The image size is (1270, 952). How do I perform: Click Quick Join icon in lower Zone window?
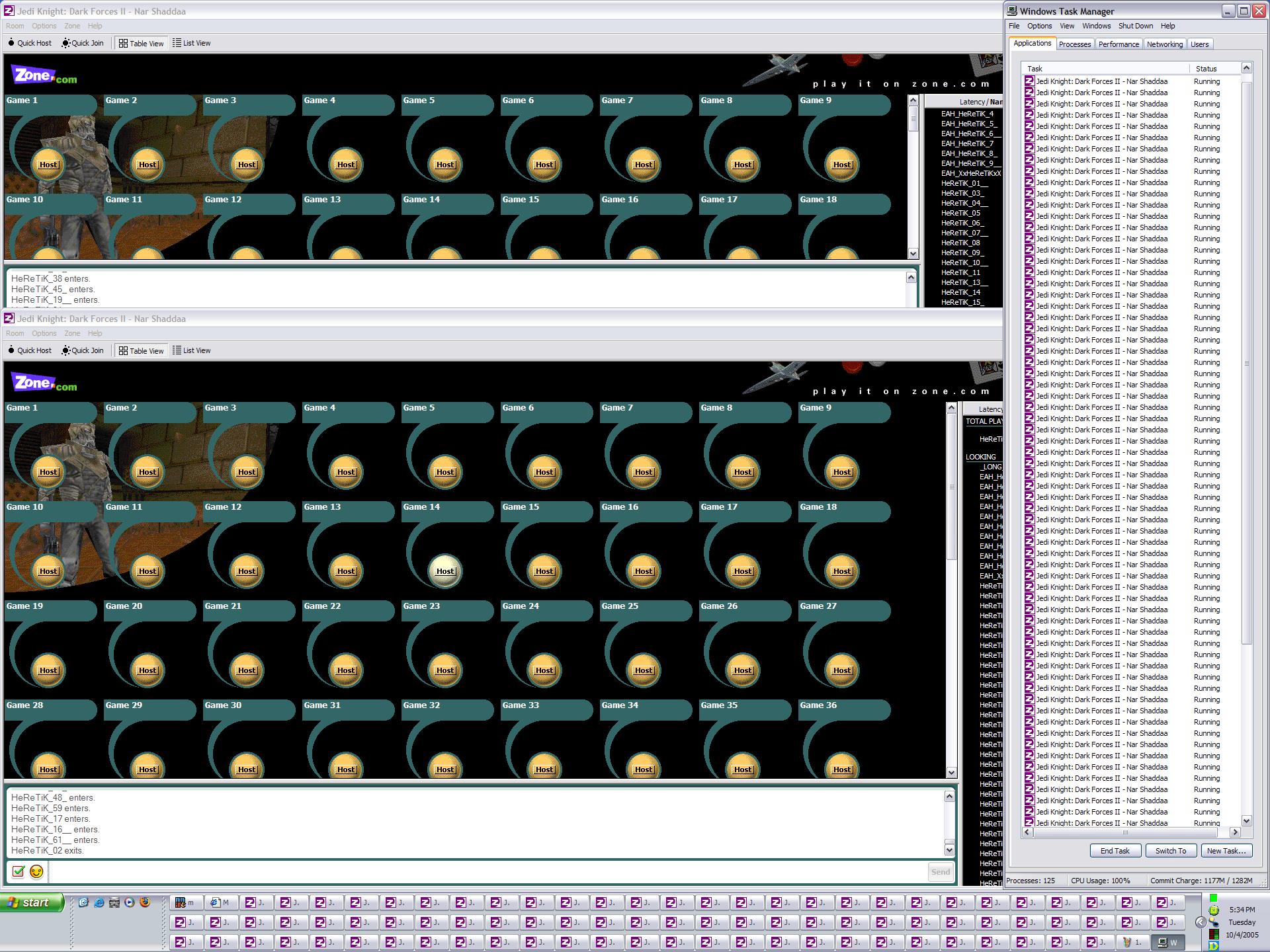66,350
